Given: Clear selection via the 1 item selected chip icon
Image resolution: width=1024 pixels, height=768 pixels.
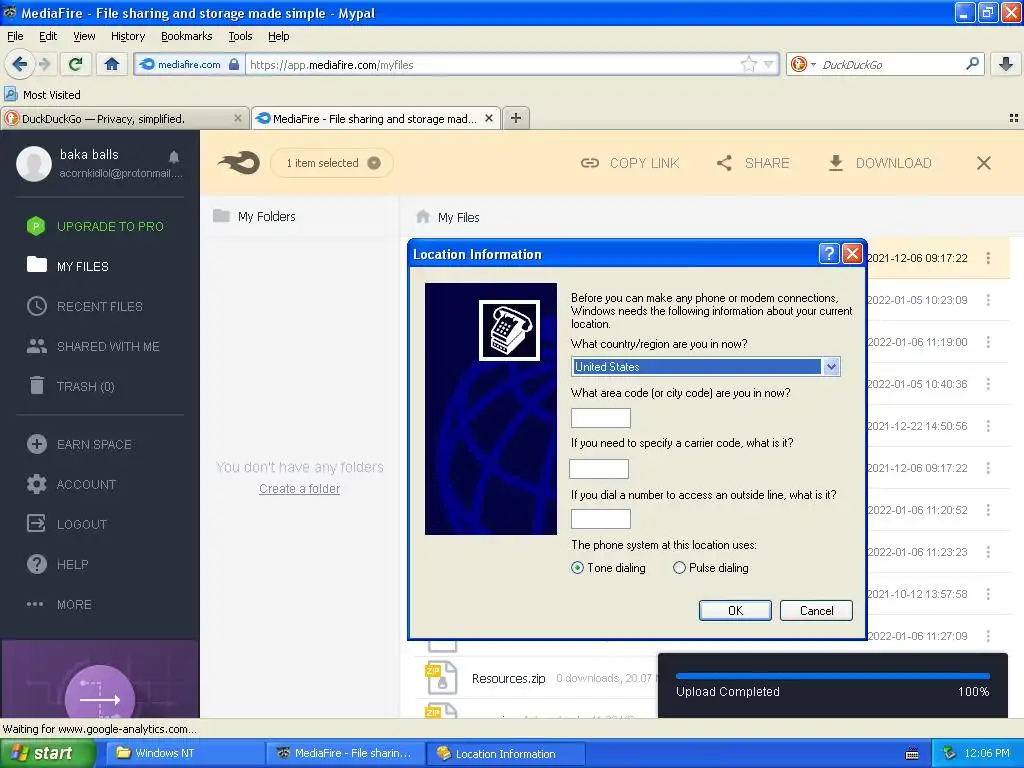Looking at the screenshot, I should click(374, 163).
